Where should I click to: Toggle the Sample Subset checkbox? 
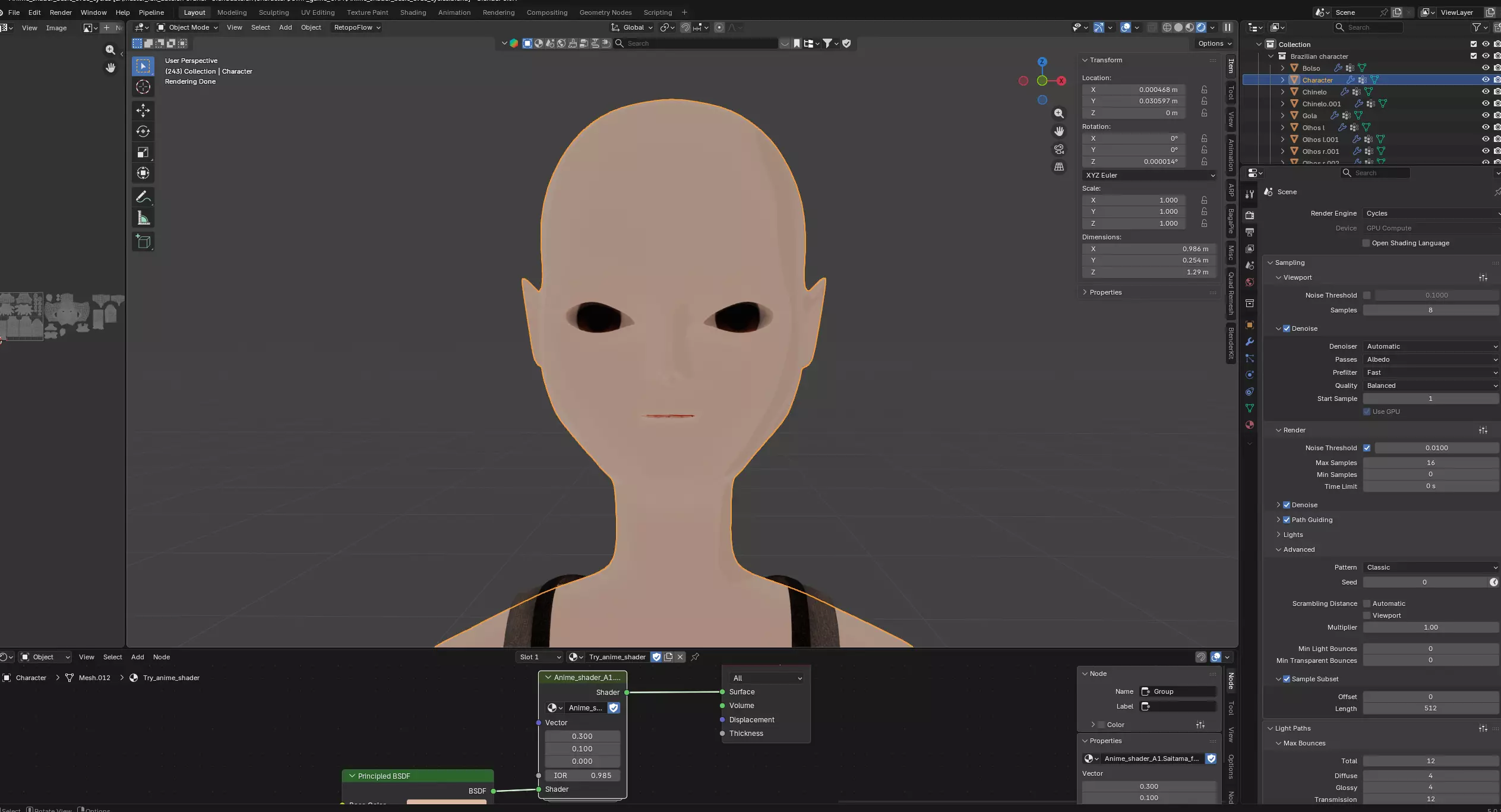pyautogui.click(x=1287, y=679)
